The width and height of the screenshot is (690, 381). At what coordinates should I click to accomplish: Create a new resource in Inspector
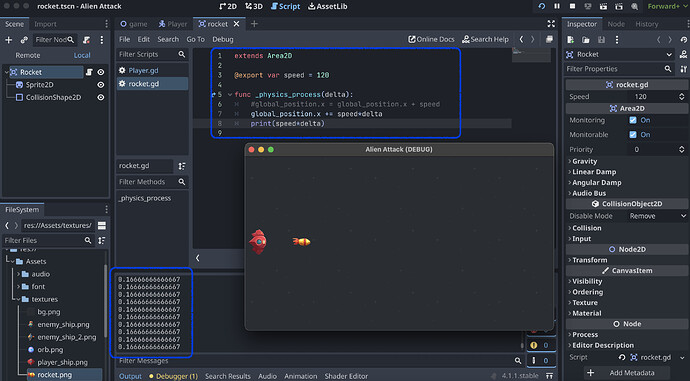(x=570, y=40)
